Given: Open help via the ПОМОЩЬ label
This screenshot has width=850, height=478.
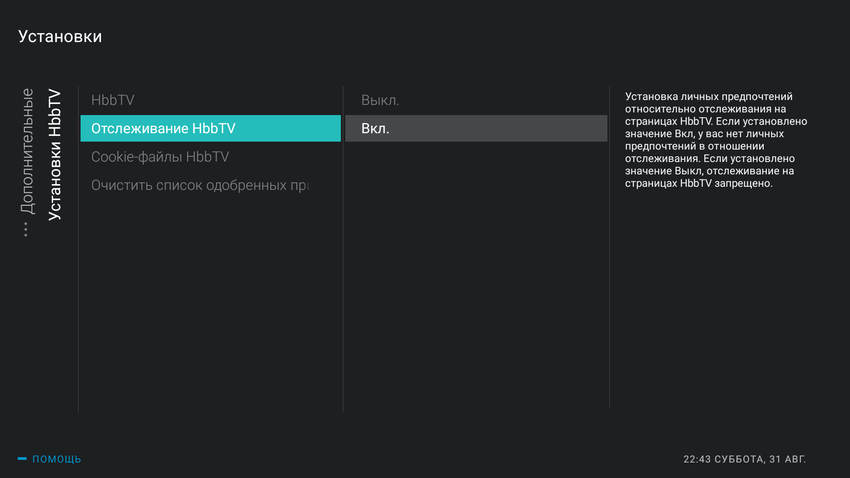Looking at the screenshot, I should click(57, 459).
